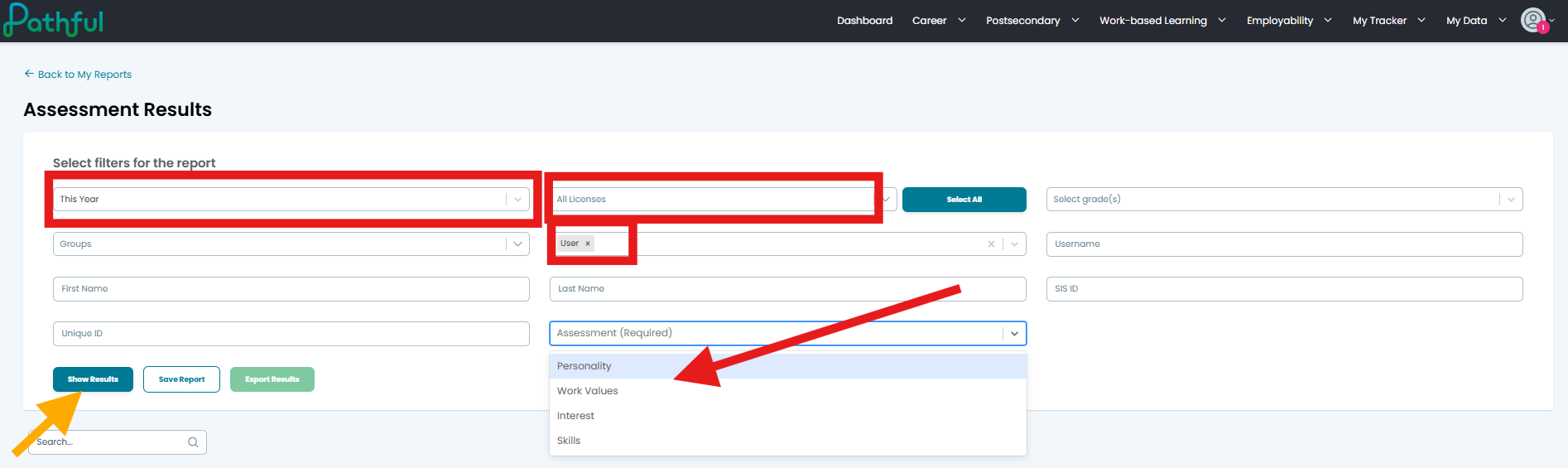Choose Interest from the assessment list
The height and width of the screenshot is (468, 1568).
pyautogui.click(x=788, y=416)
